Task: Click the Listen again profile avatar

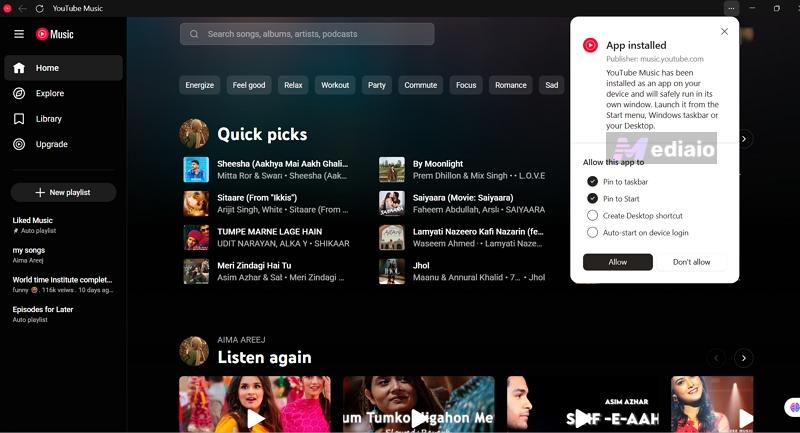Action: click(194, 351)
